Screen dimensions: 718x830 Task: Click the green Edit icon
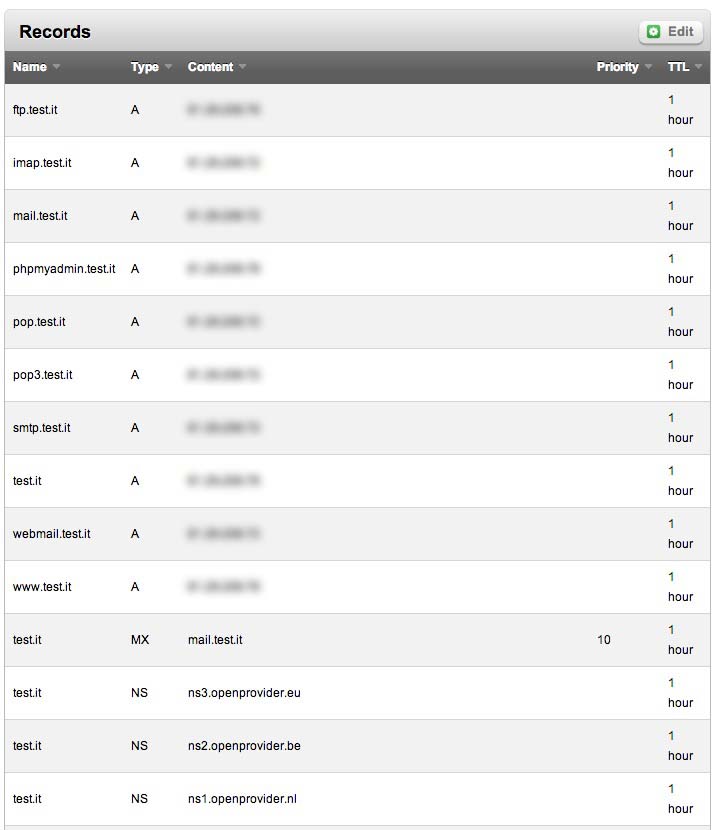pyautogui.click(x=653, y=32)
